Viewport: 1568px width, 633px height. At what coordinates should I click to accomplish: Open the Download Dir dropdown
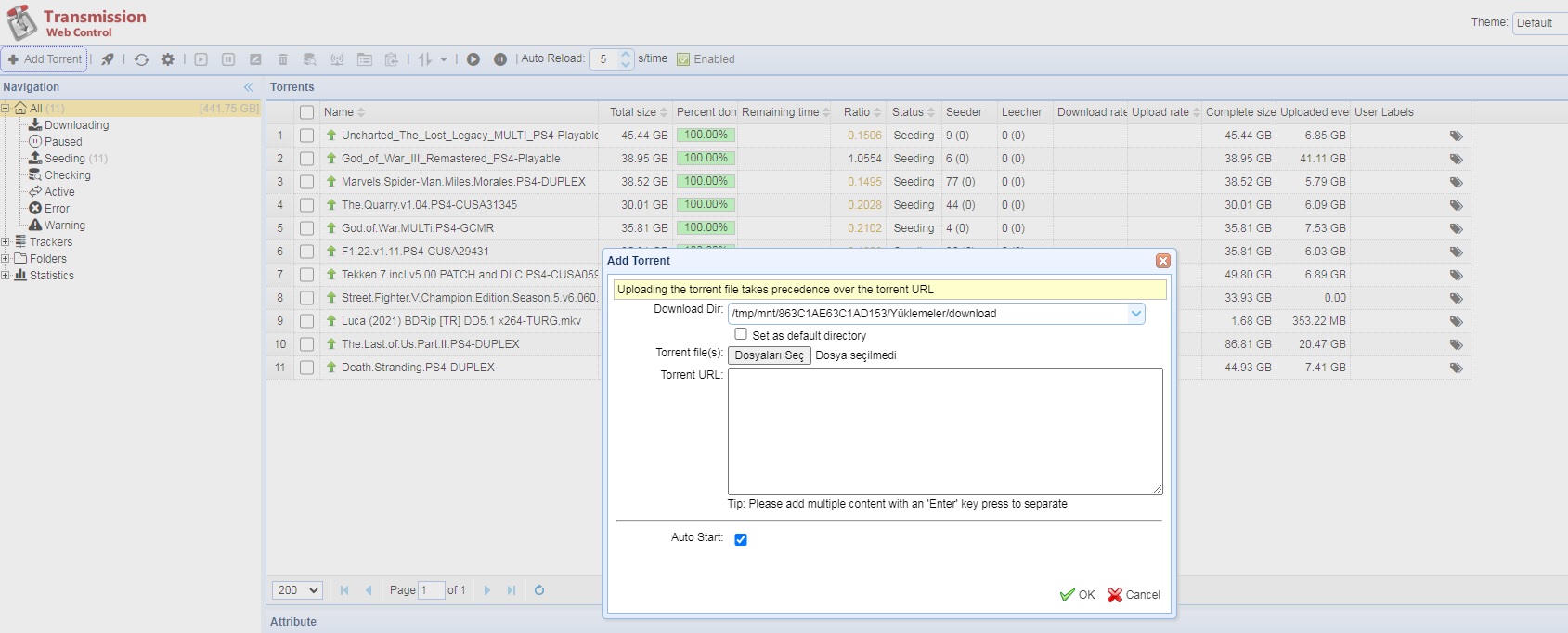click(x=1135, y=314)
